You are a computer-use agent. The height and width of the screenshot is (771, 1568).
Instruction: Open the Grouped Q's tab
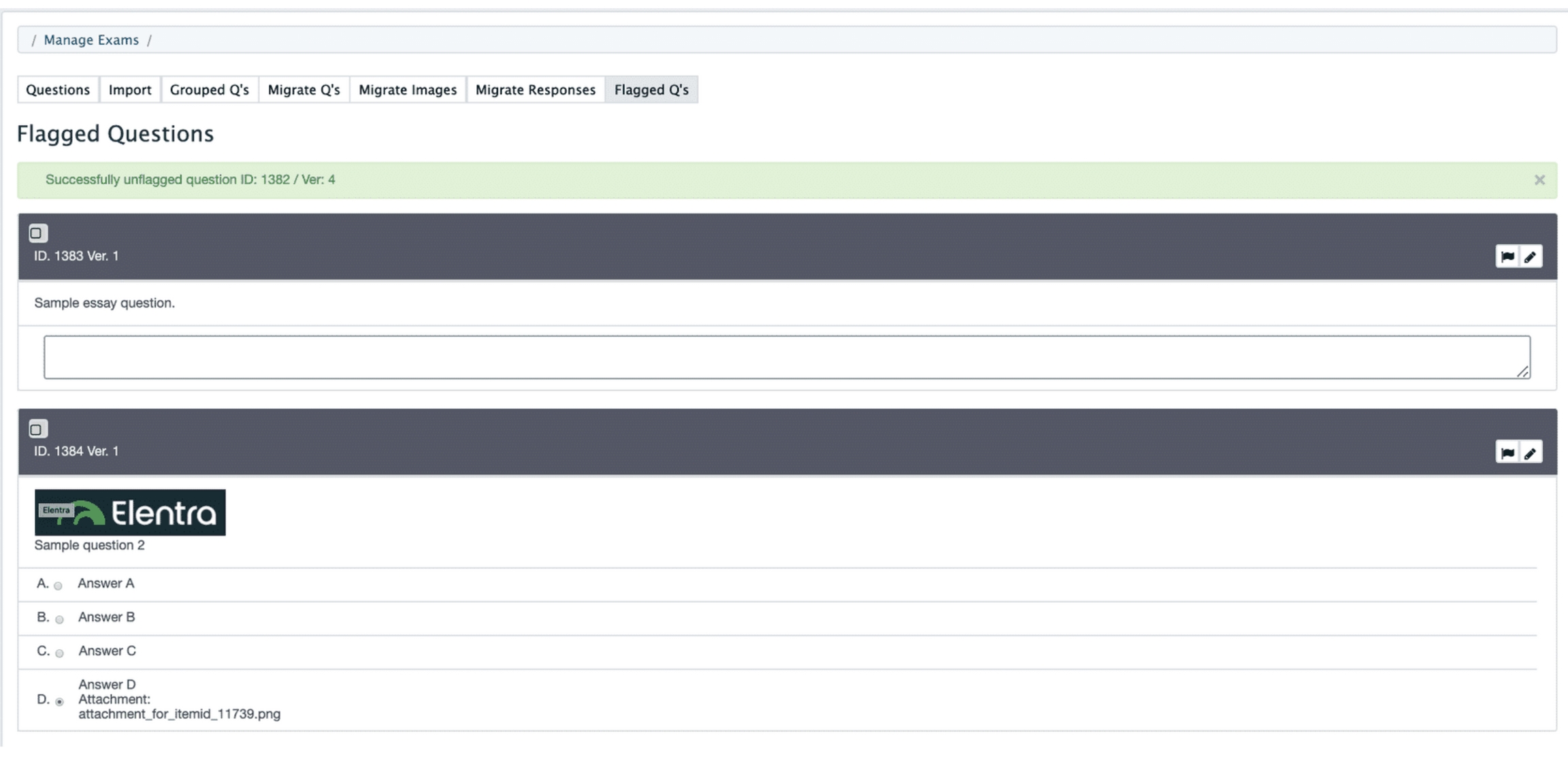[210, 90]
